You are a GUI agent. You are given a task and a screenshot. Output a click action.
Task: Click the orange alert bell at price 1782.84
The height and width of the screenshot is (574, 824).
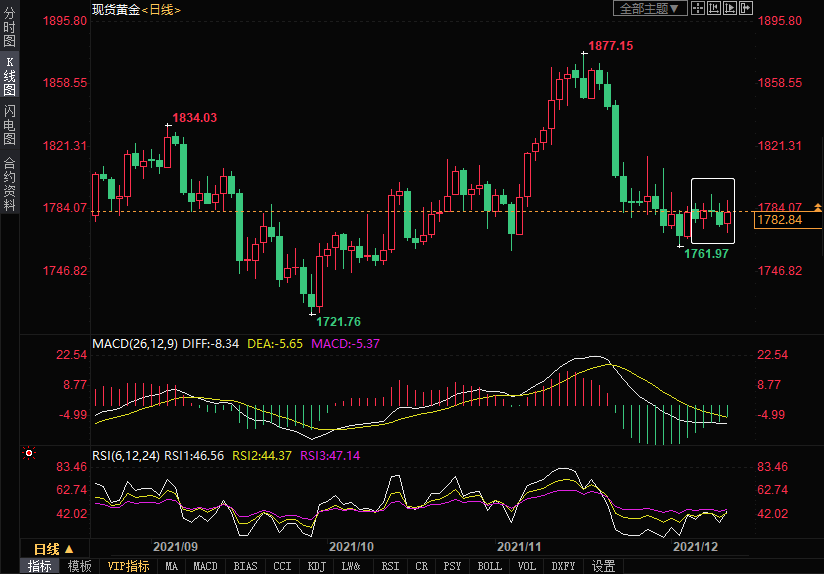click(818, 207)
